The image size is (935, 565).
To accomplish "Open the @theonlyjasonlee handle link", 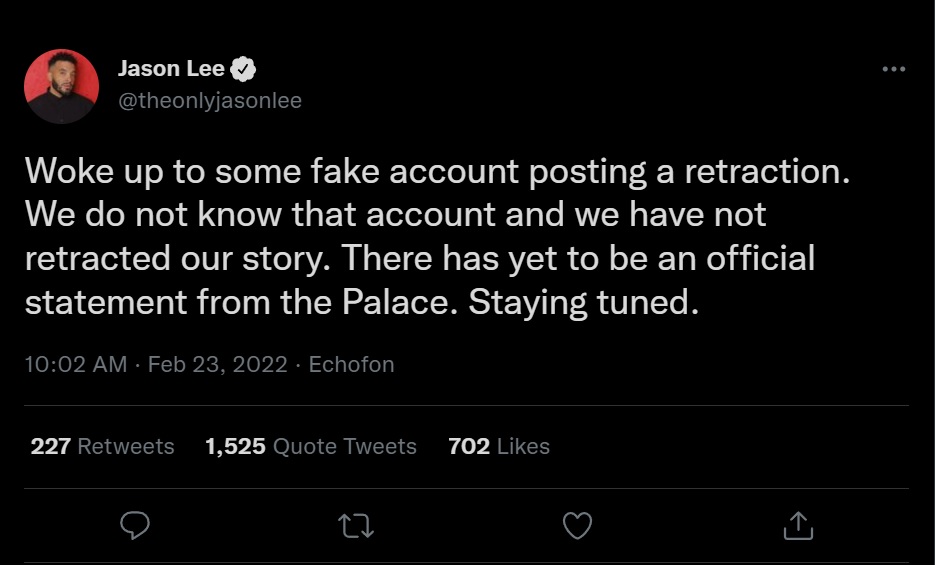I will click(x=210, y=101).
